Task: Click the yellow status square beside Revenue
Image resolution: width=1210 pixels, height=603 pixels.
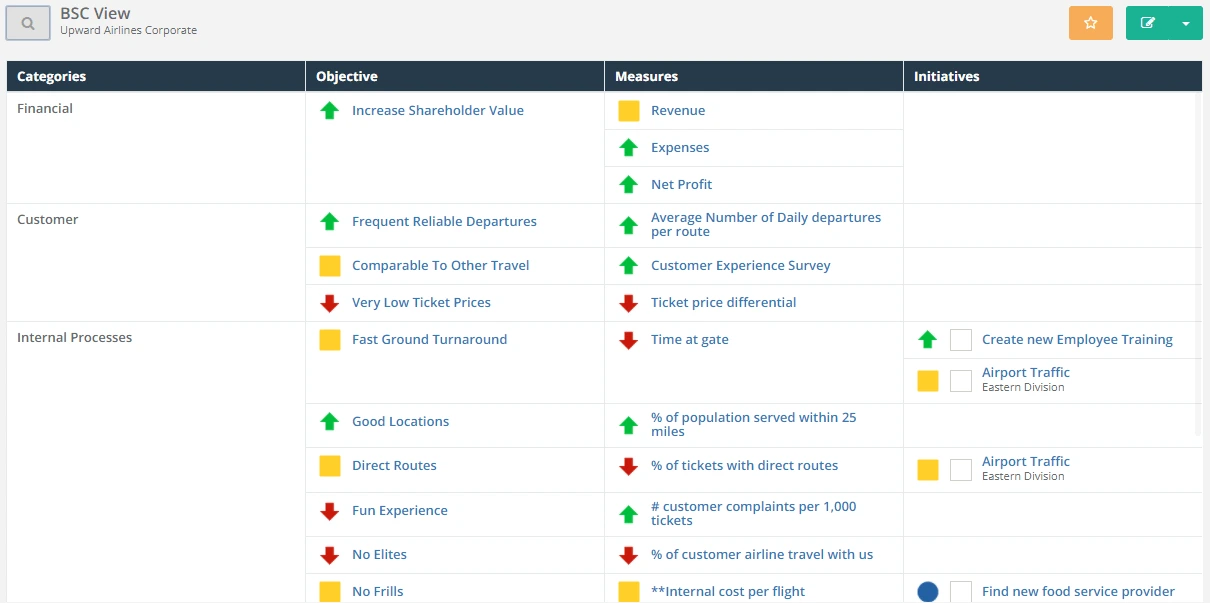Action: click(629, 110)
